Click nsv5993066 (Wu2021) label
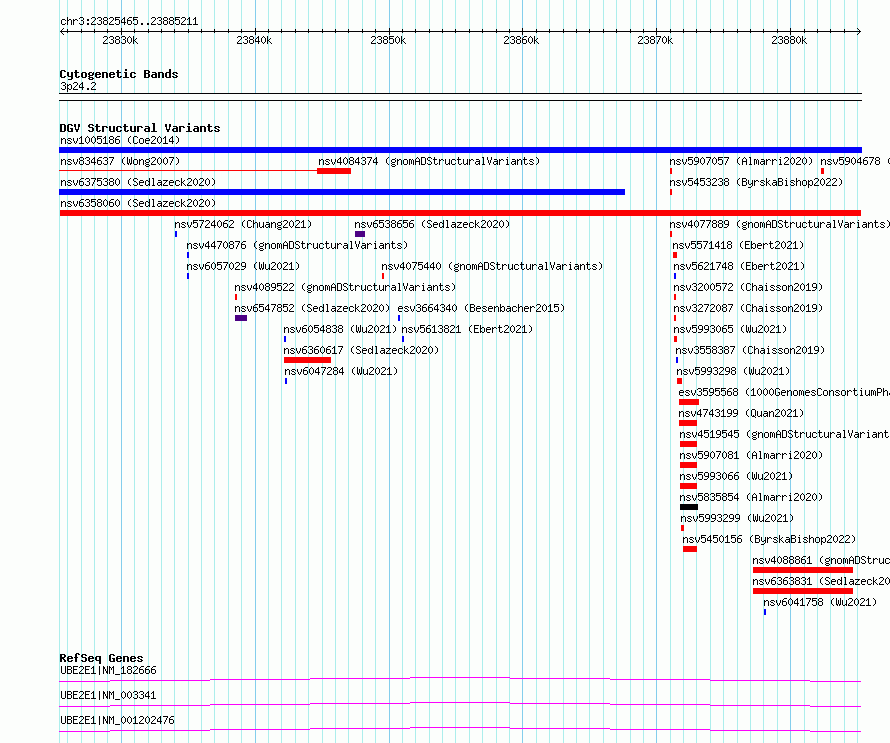This screenshot has width=890, height=743. (736, 476)
